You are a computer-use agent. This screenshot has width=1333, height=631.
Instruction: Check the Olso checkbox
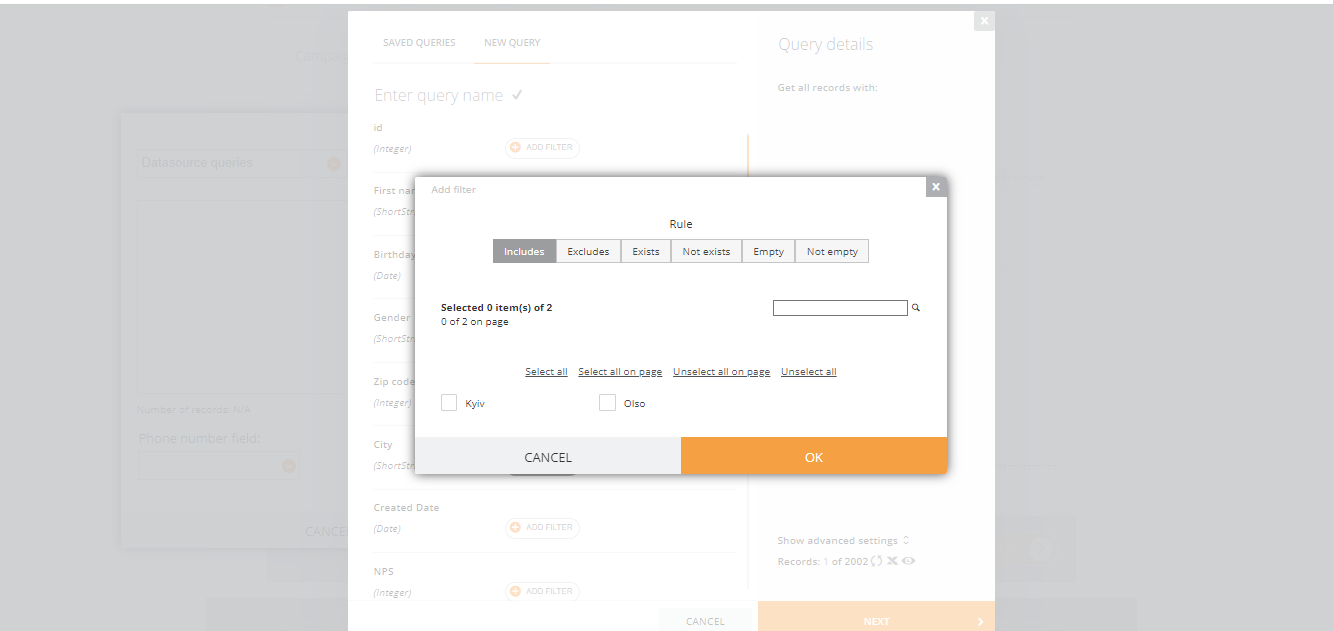pyautogui.click(x=607, y=403)
